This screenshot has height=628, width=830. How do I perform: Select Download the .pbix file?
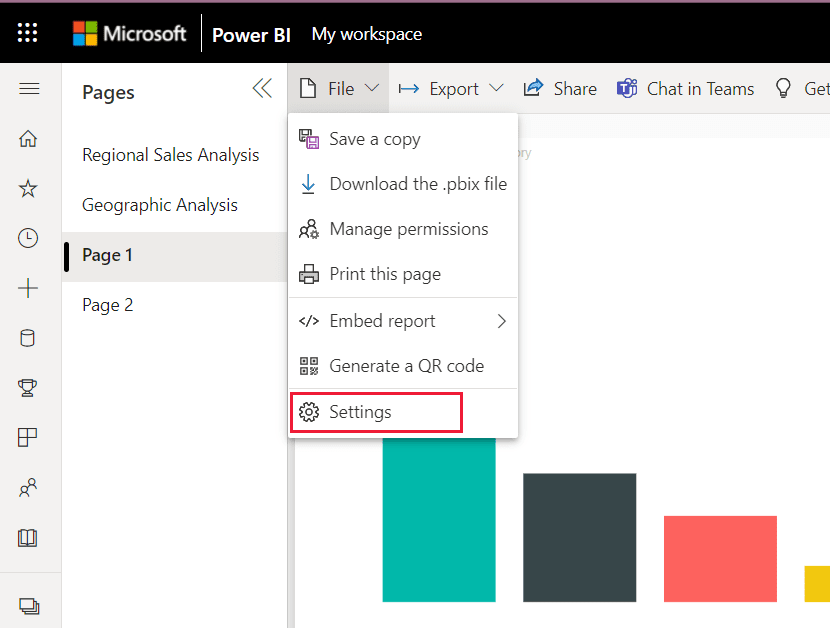coord(403,184)
